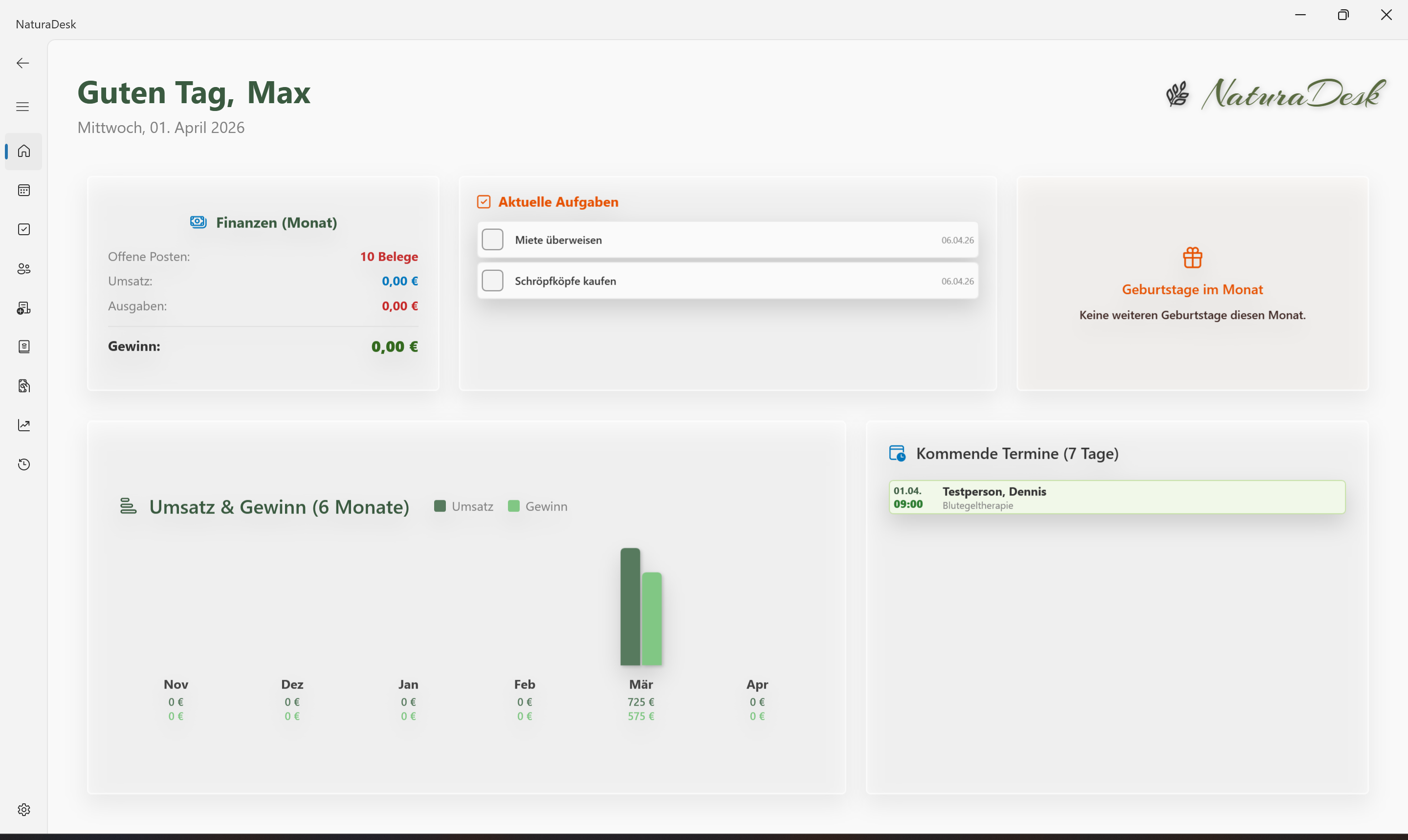Open the Calendar section in the sidebar
This screenshot has height=840, width=1408.
23,190
